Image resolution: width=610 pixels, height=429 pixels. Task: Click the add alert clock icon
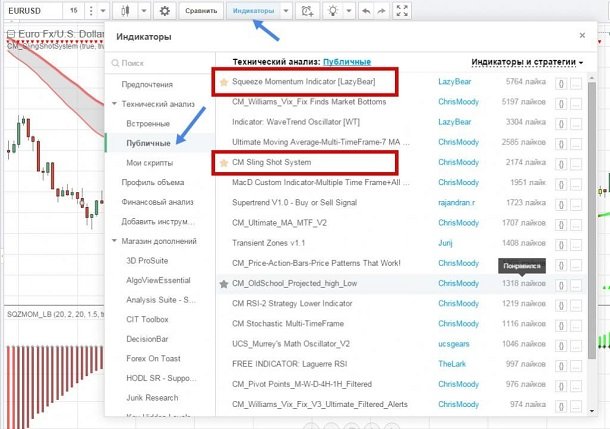click(307, 11)
